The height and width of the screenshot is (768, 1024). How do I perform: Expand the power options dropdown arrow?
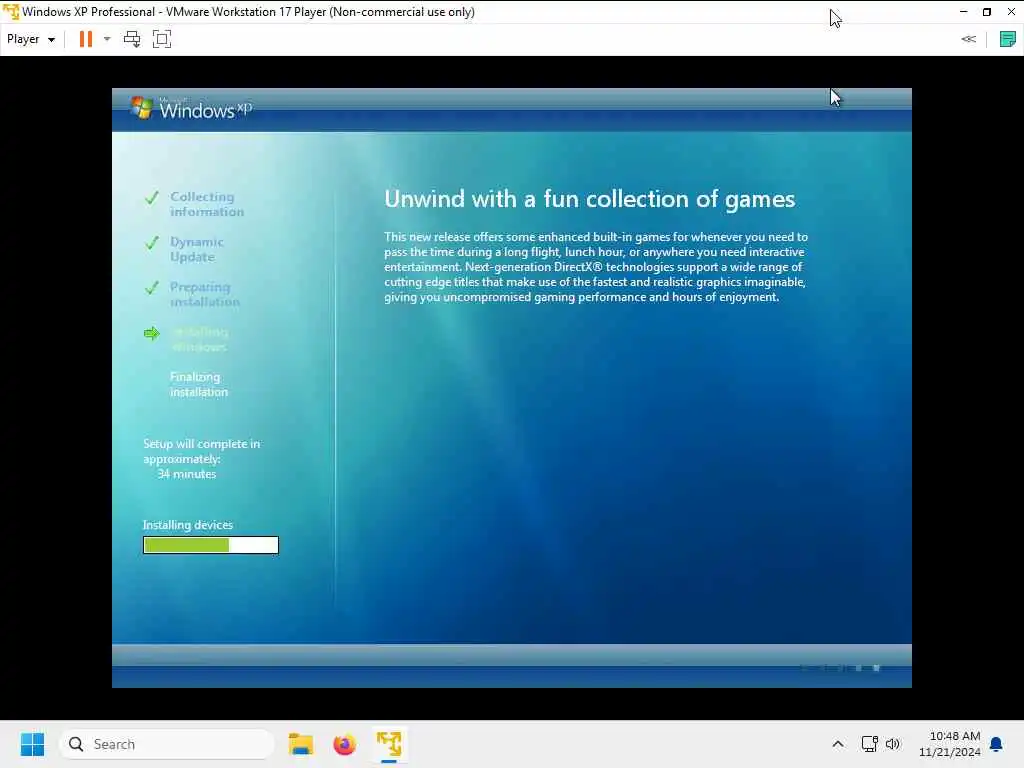[x=107, y=39]
